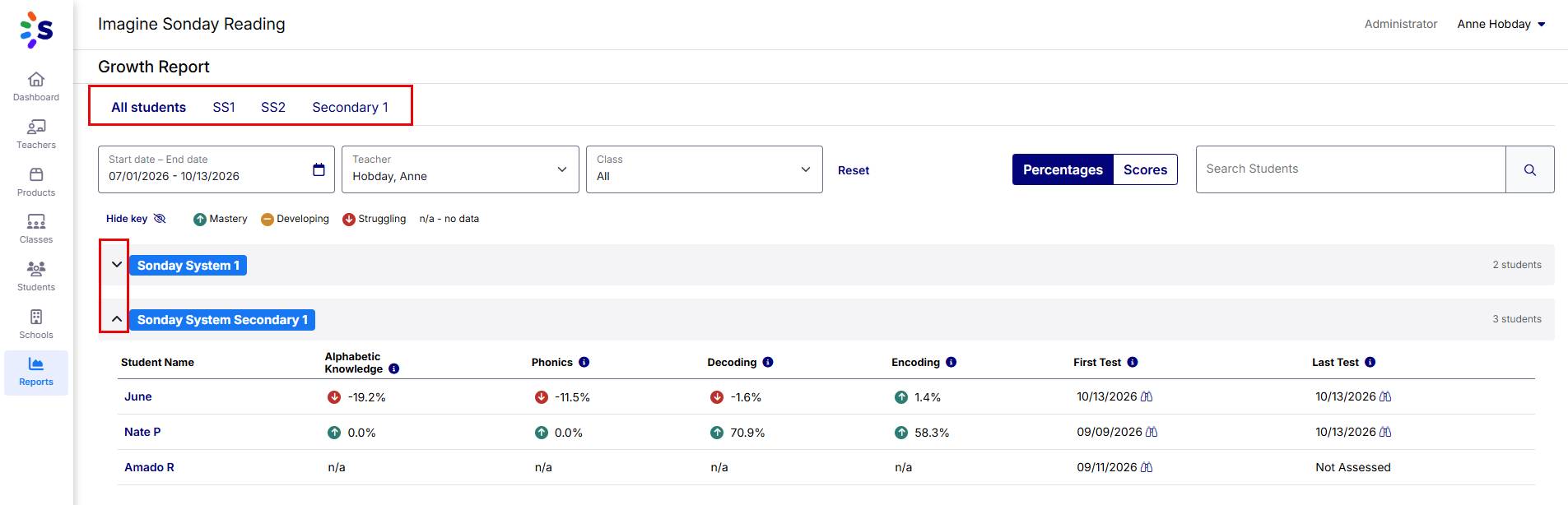
Task: Click the Sonday System Secondary 1 label
Action: 222,320
